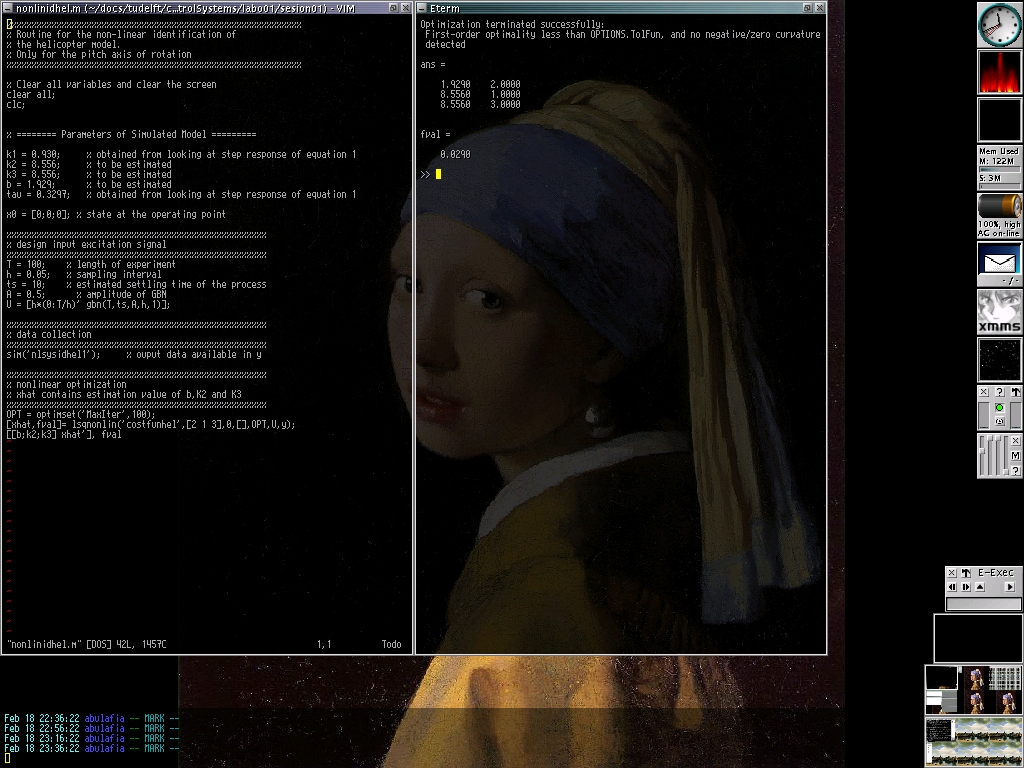Screen dimensions: 1024x768
Task: Click the VIM status text 'nonlinidhel.m [DOS] 42L, 1457C'
Action: 86,645
